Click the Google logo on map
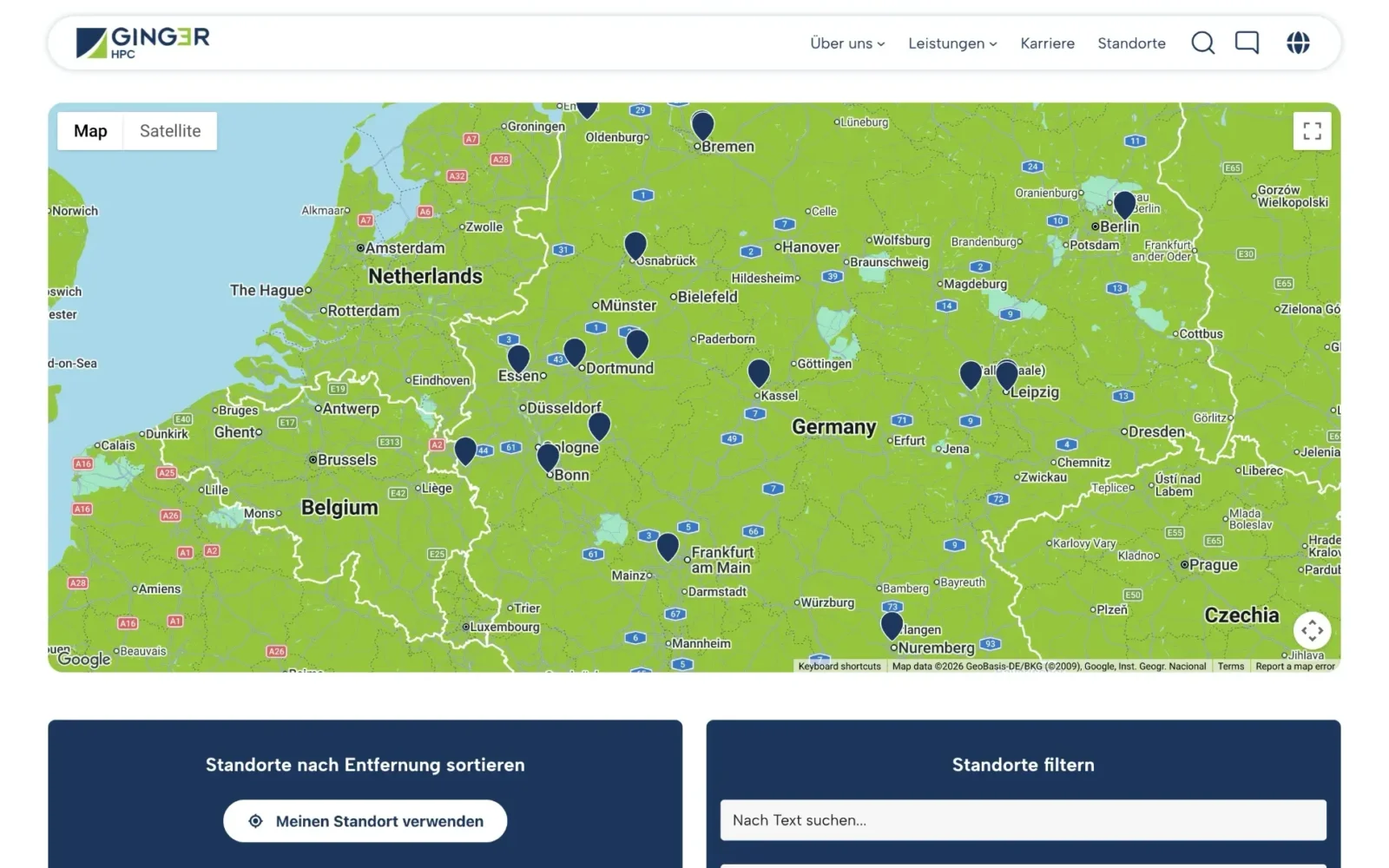The height and width of the screenshot is (868, 1389). point(84,660)
